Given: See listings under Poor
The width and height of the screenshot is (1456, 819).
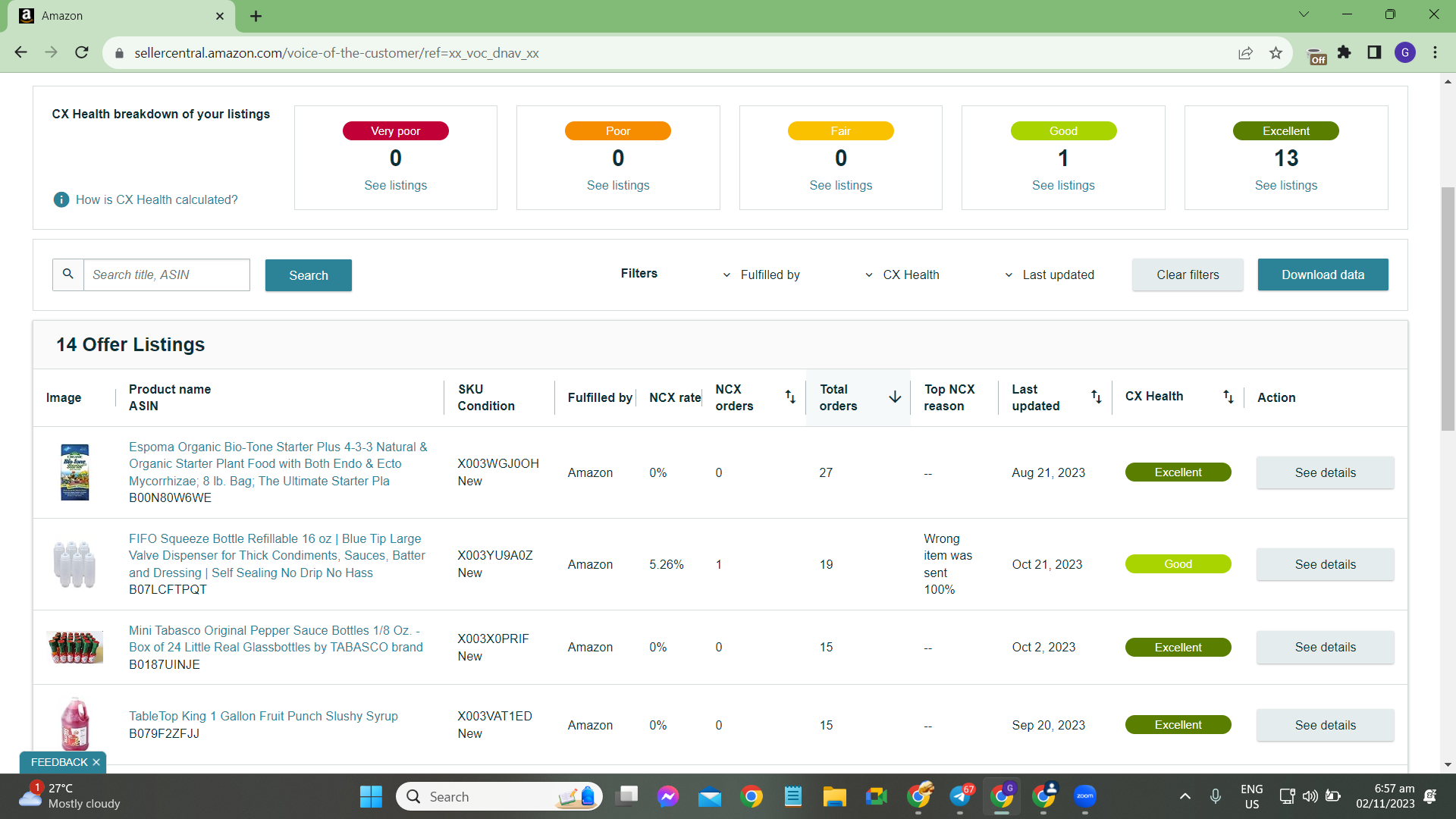Looking at the screenshot, I should (618, 185).
